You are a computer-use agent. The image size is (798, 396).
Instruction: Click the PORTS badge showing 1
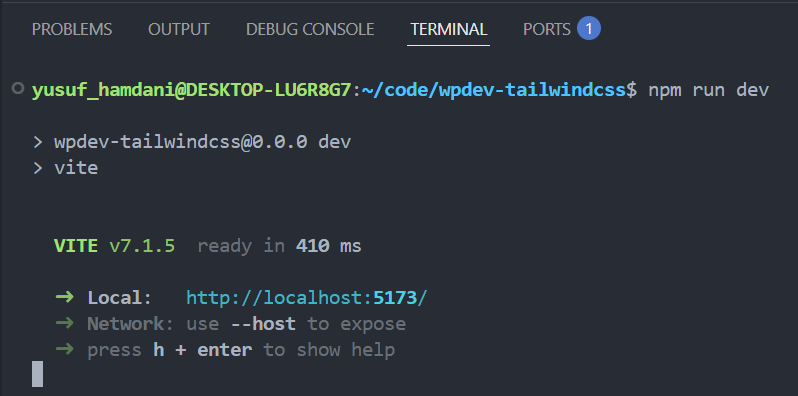(589, 29)
